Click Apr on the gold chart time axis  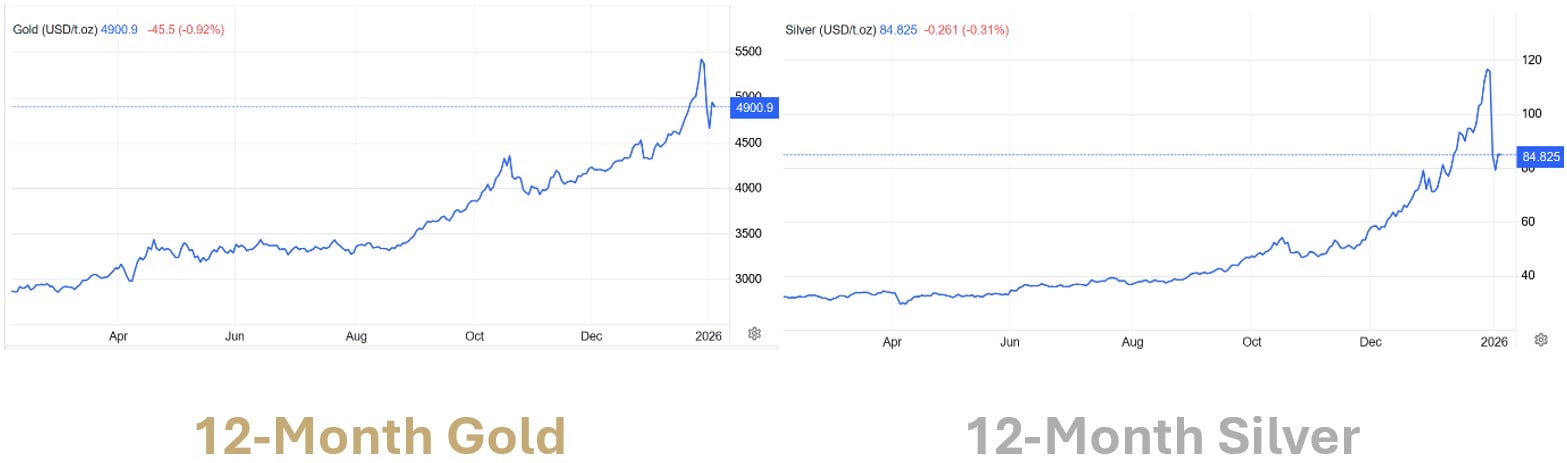click(119, 337)
